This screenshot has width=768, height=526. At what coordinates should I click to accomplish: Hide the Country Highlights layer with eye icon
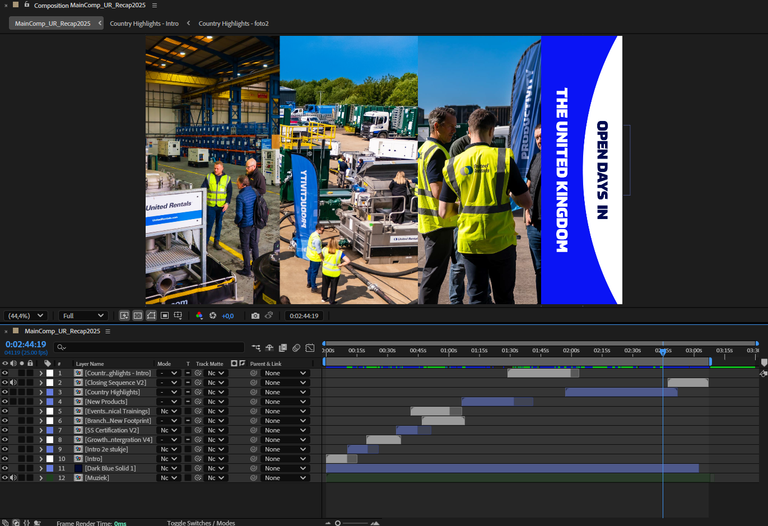tap(5, 392)
